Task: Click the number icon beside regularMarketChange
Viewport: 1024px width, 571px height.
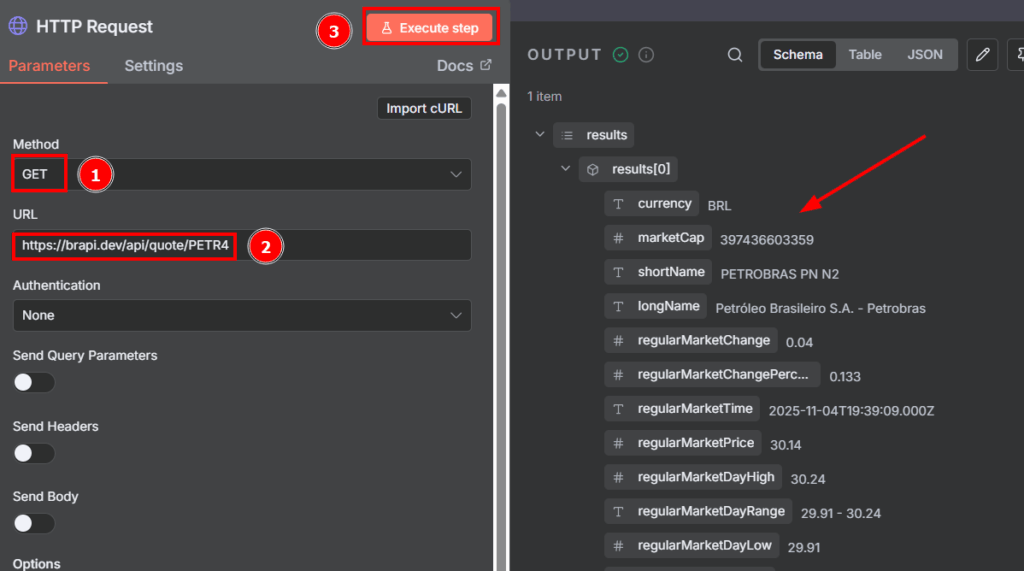Action: pos(618,341)
